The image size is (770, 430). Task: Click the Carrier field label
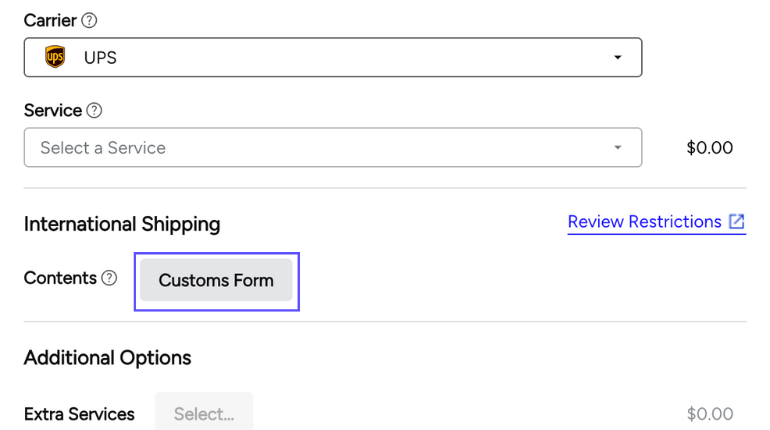[50, 21]
